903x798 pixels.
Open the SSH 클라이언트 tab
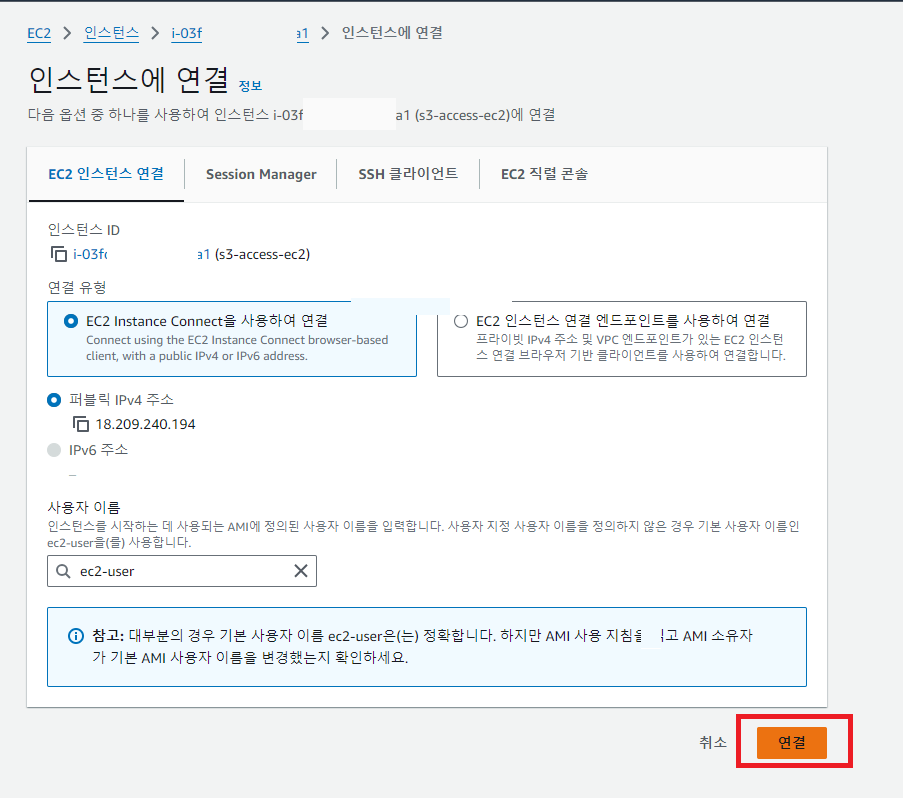pyautogui.click(x=408, y=174)
